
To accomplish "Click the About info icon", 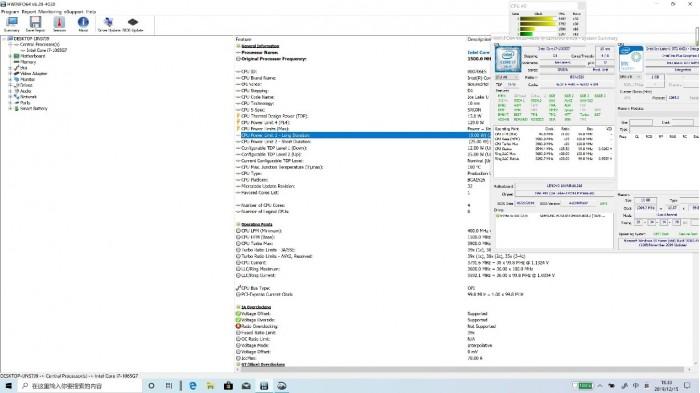I will coord(83,24).
